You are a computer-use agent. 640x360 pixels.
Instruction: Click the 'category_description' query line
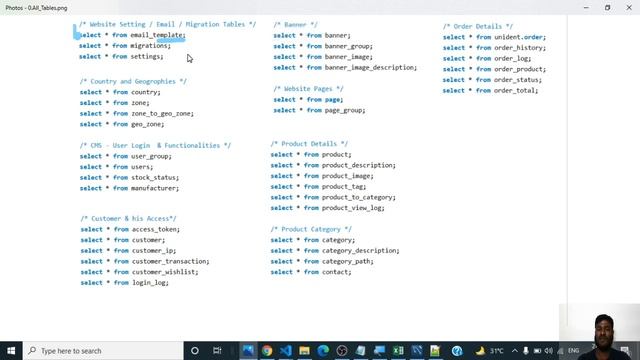click(x=335, y=251)
